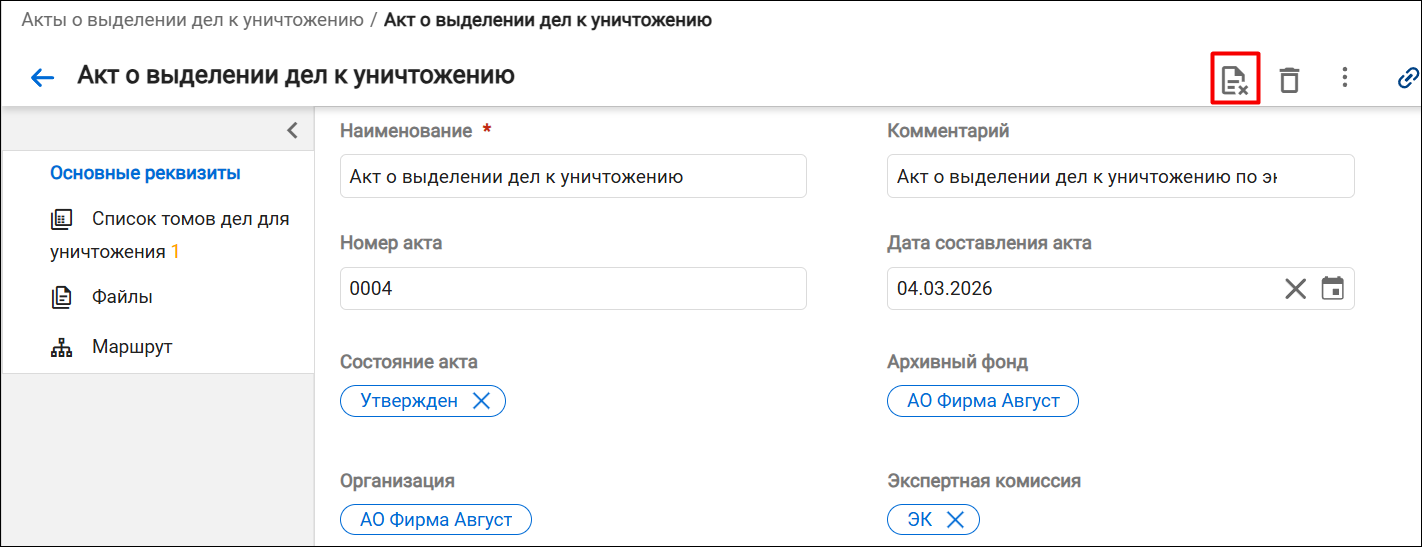The image size is (1422, 547).
Task: Click the trash bin delete icon
Action: tap(1290, 78)
